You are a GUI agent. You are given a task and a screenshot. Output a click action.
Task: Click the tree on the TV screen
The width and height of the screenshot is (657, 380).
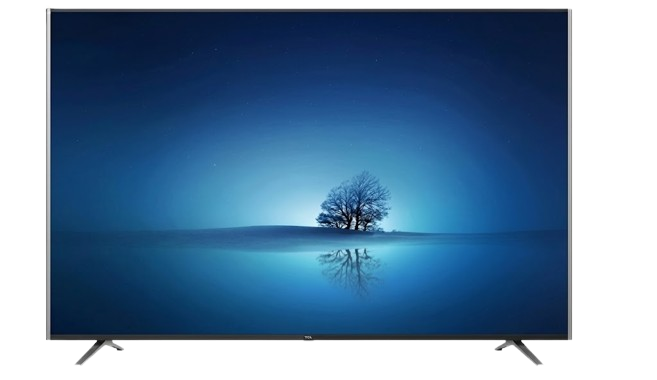354,201
